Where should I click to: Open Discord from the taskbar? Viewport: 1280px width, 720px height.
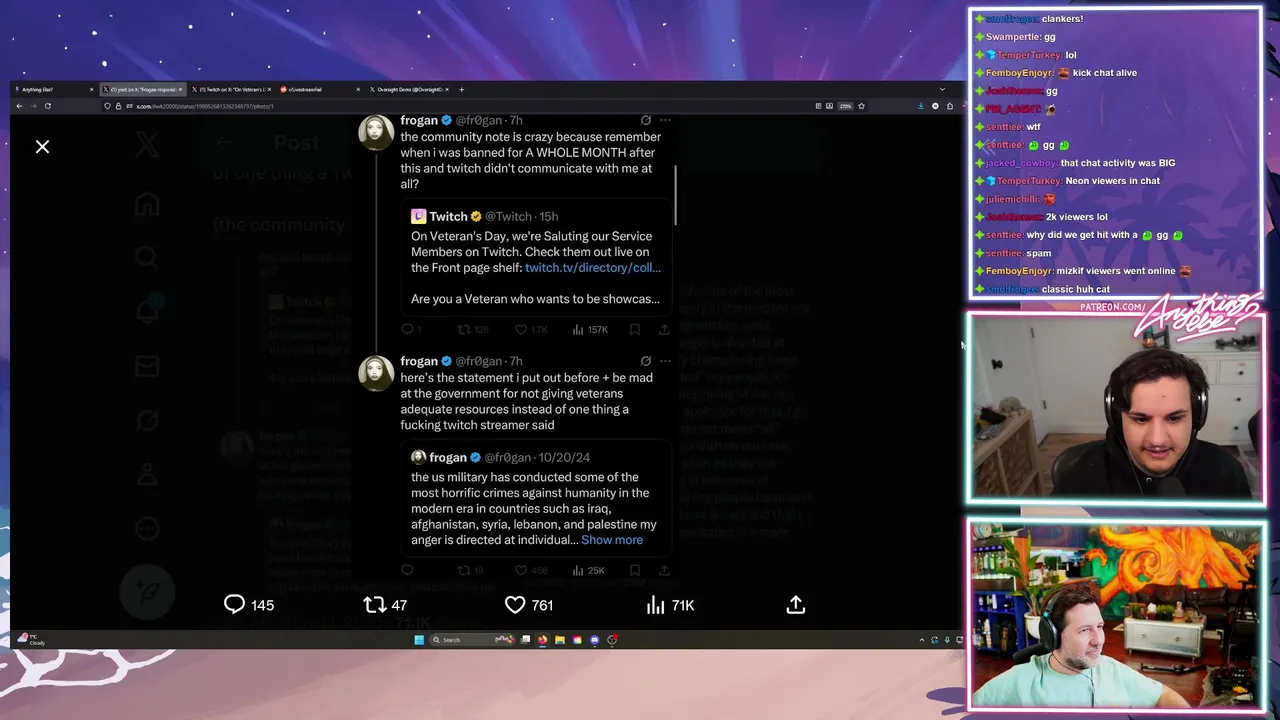(595, 640)
